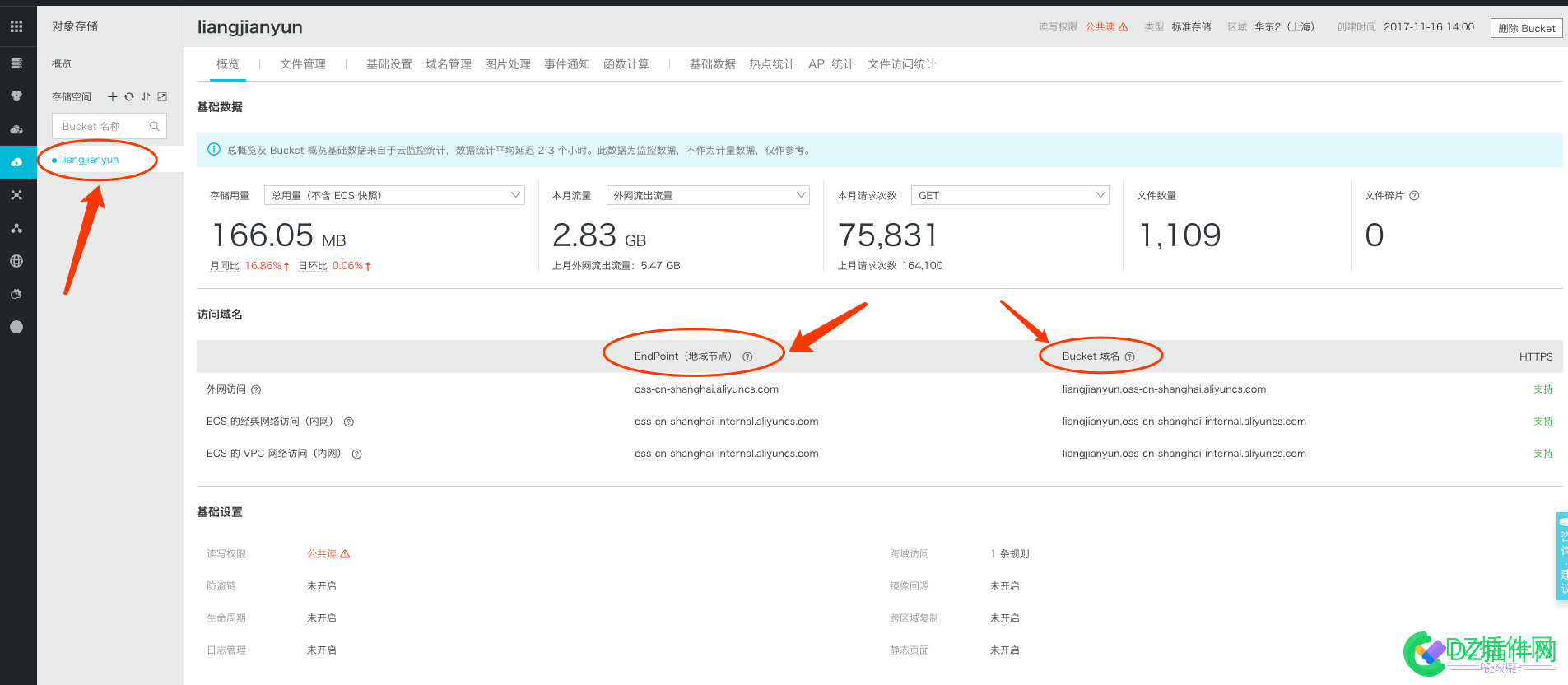
Task: Open help icon beside Bucket 域名
Action: (1129, 356)
